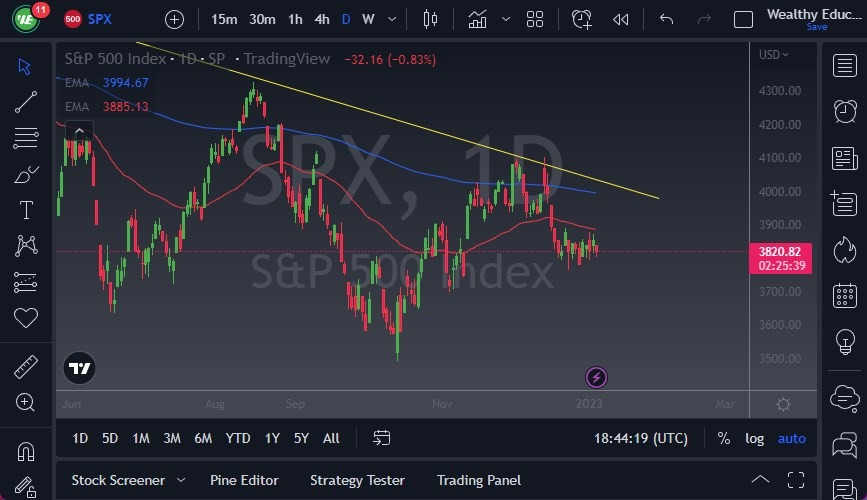Save the chart layout
This screenshot has height=500, width=867.
[817, 27]
